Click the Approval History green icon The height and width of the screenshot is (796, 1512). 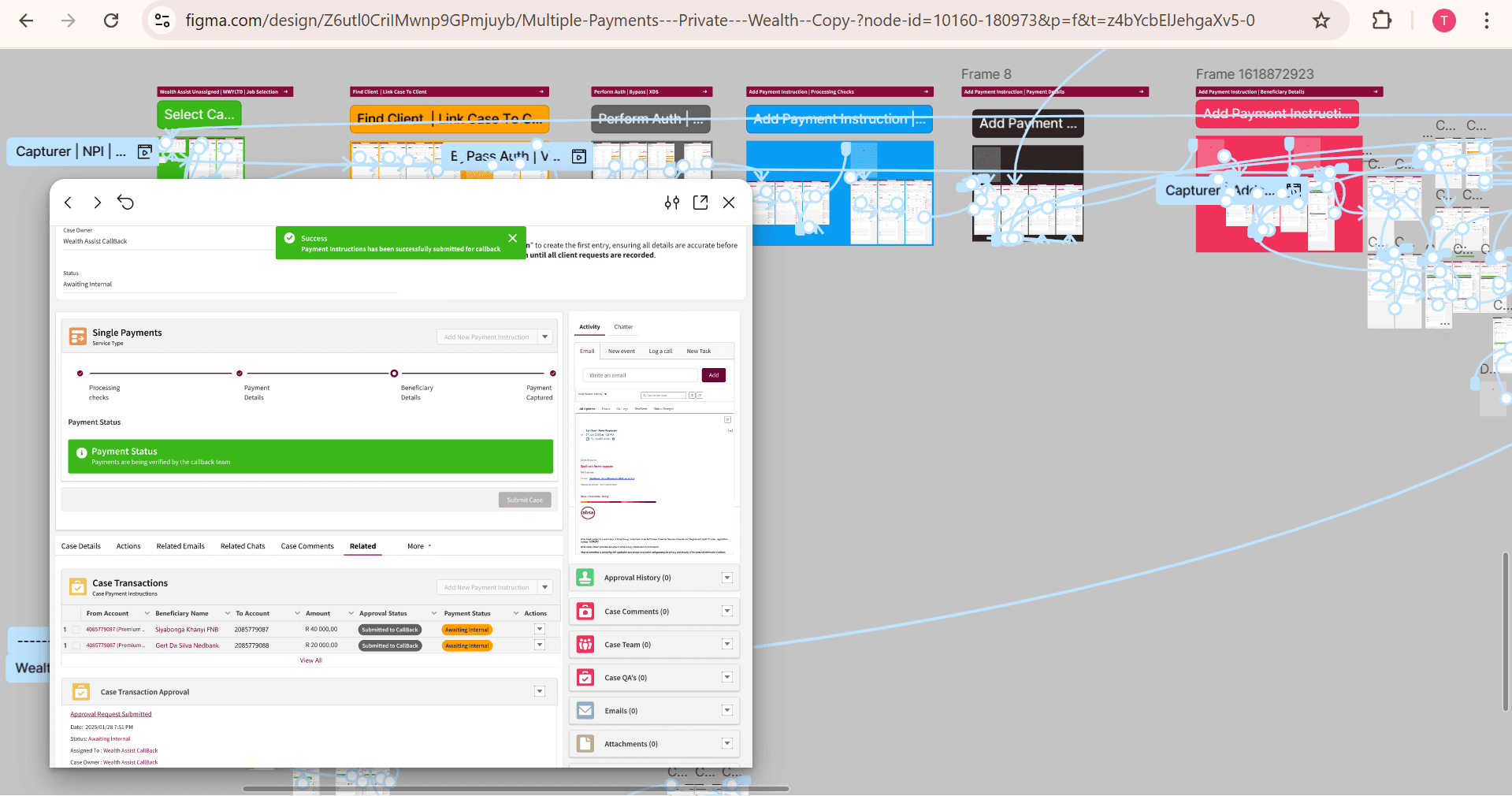[x=585, y=578]
